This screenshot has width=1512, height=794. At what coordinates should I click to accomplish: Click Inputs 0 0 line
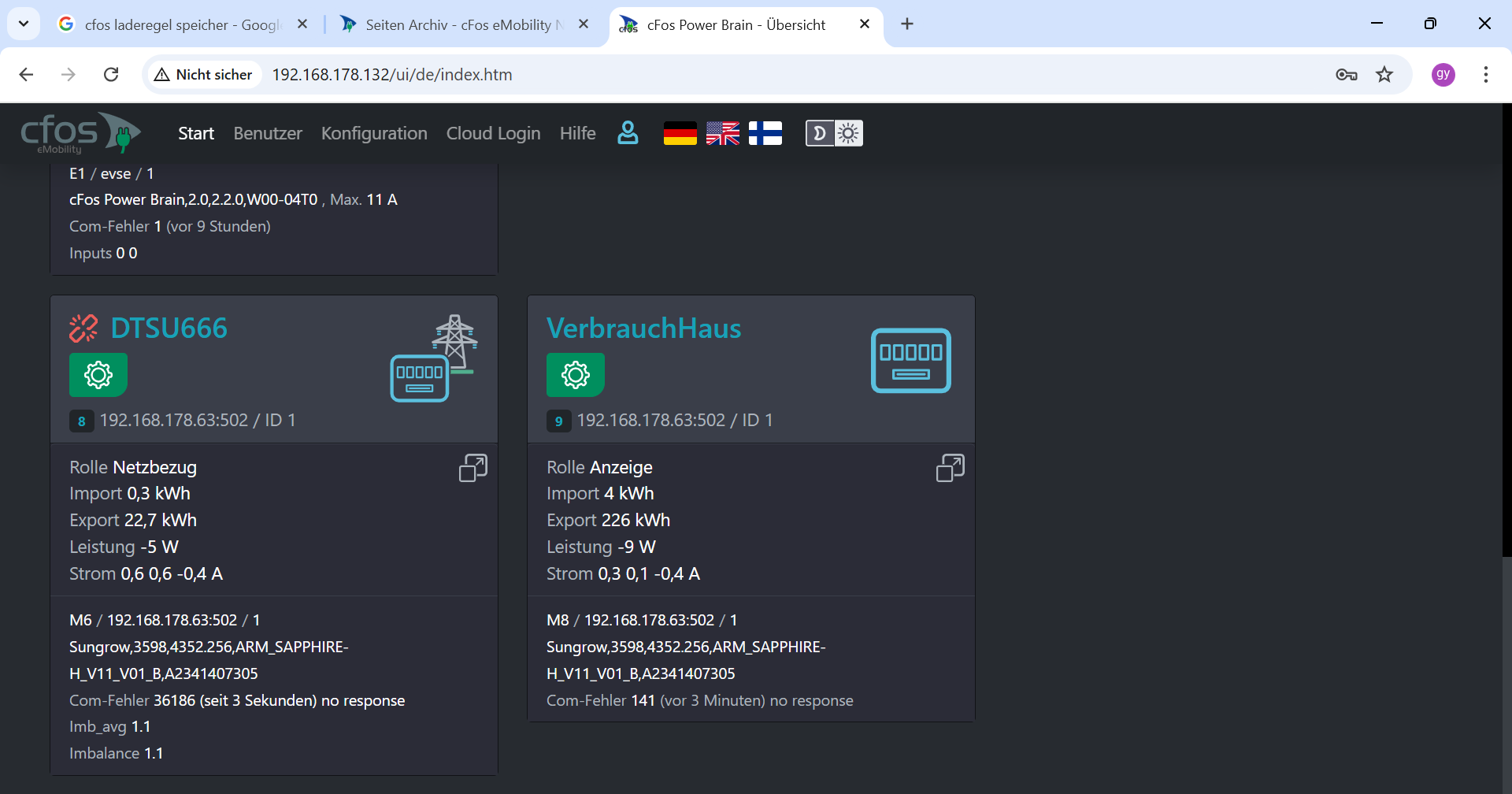click(103, 253)
